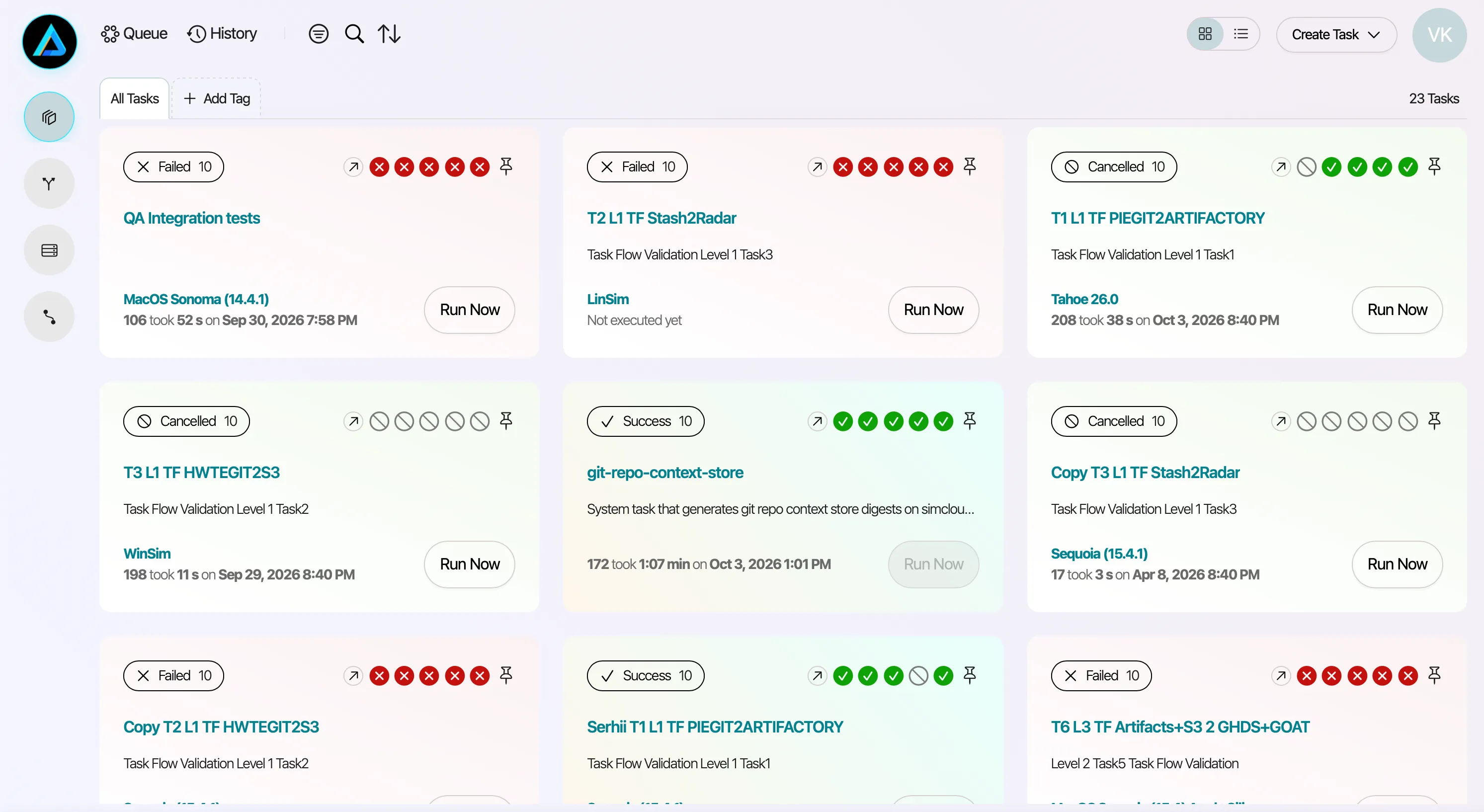Screen dimensions: 1484x812
Task: Switch to grid view layout
Action: (x=1205, y=34)
